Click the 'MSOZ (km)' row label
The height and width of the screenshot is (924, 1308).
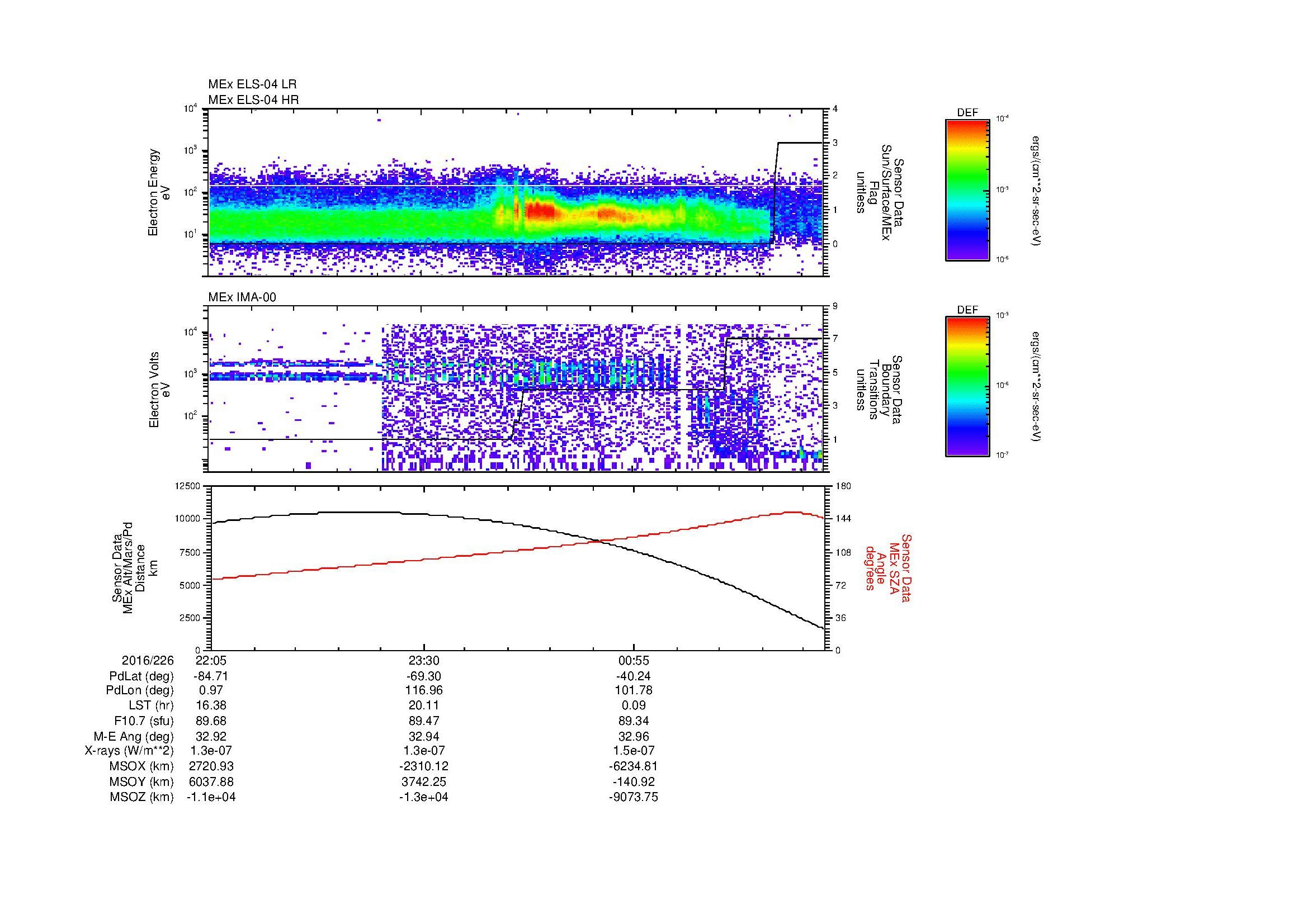pyautogui.click(x=142, y=797)
